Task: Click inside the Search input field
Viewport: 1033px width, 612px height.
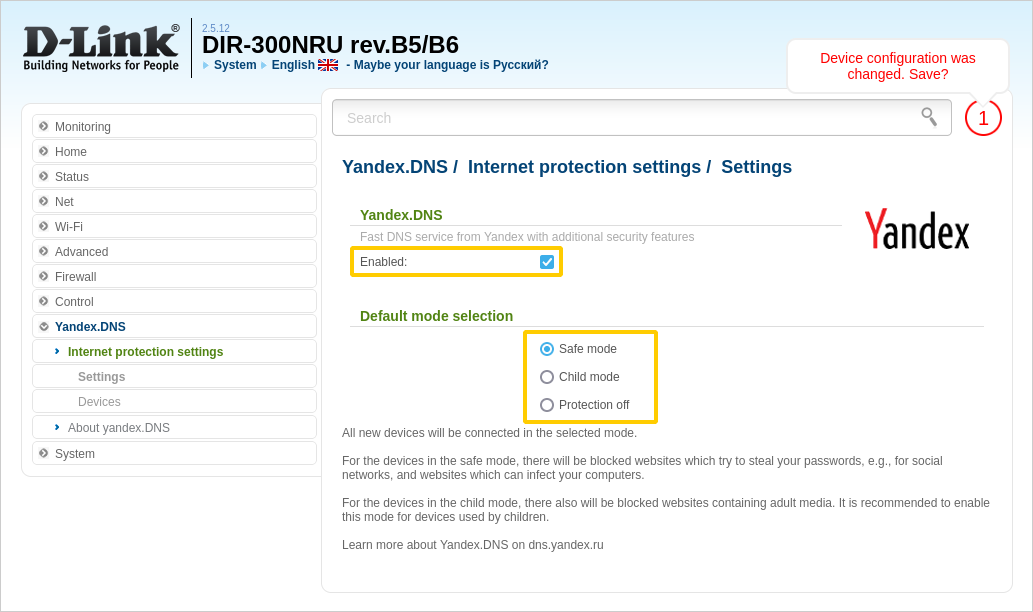Action: [x=620, y=118]
